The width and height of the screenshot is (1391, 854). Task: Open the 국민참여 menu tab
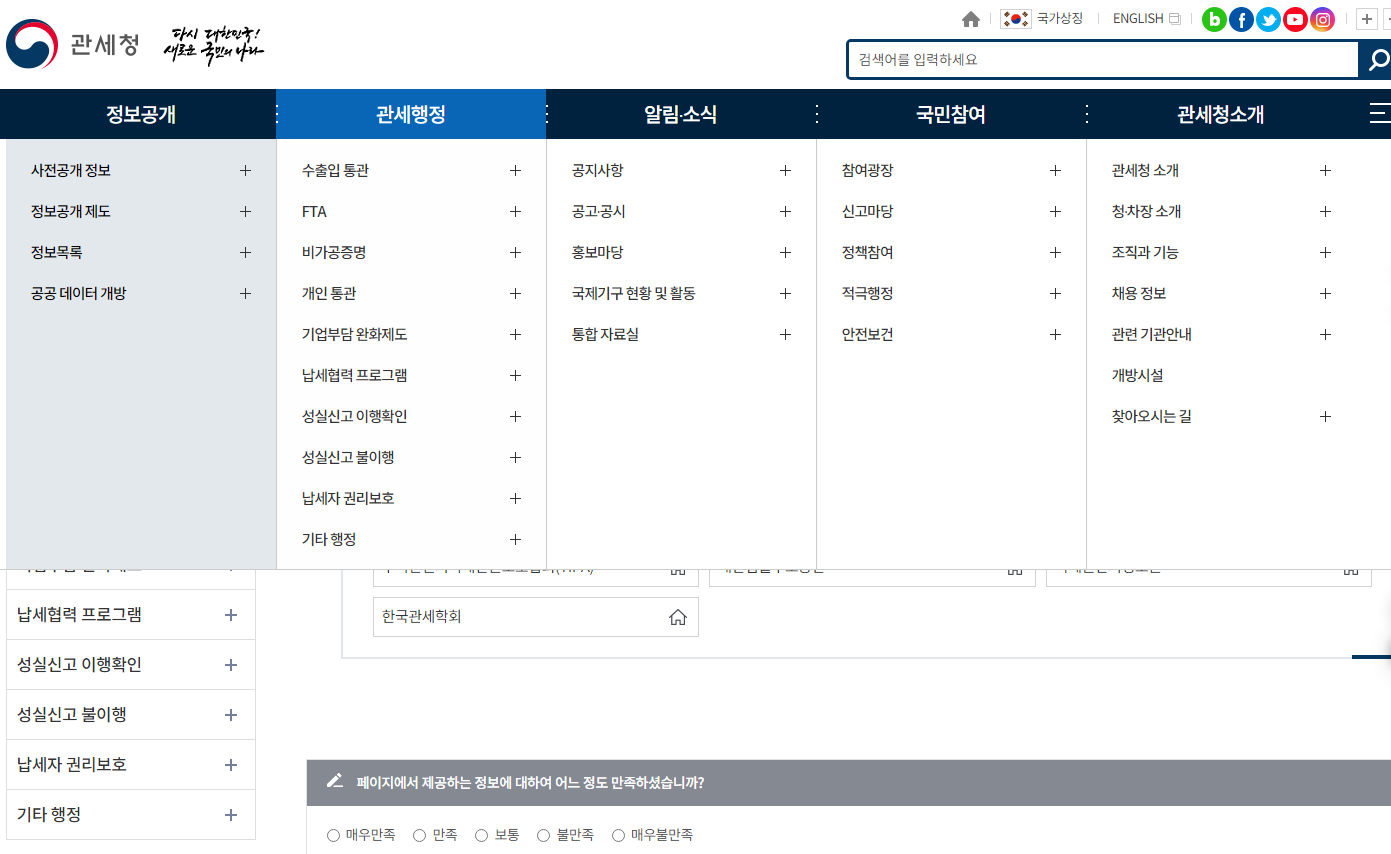[951, 113]
